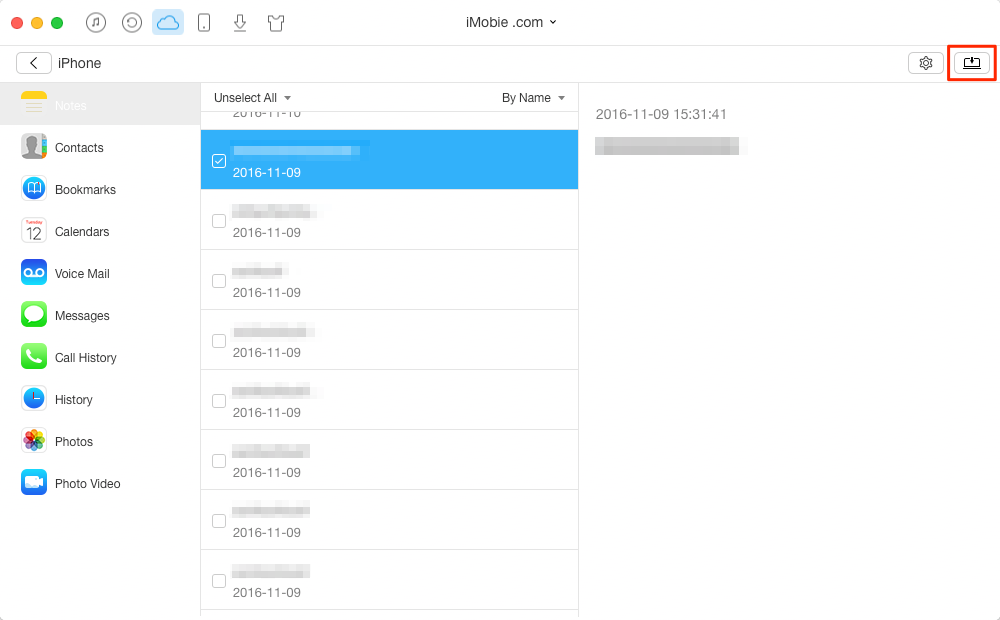This screenshot has width=1000, height=620.
Task: Open the video download arrow icon
Action: pyautogui.click(x=240, y=23)
